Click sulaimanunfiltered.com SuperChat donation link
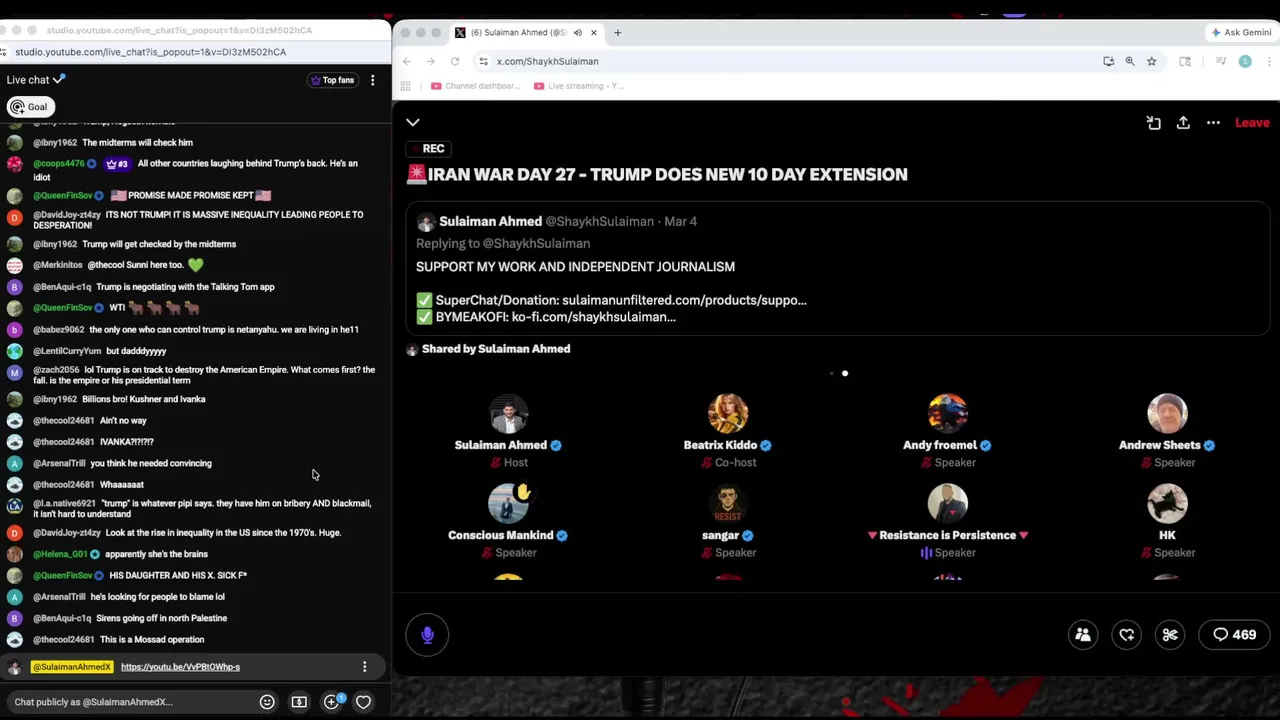 click(684, 300)
